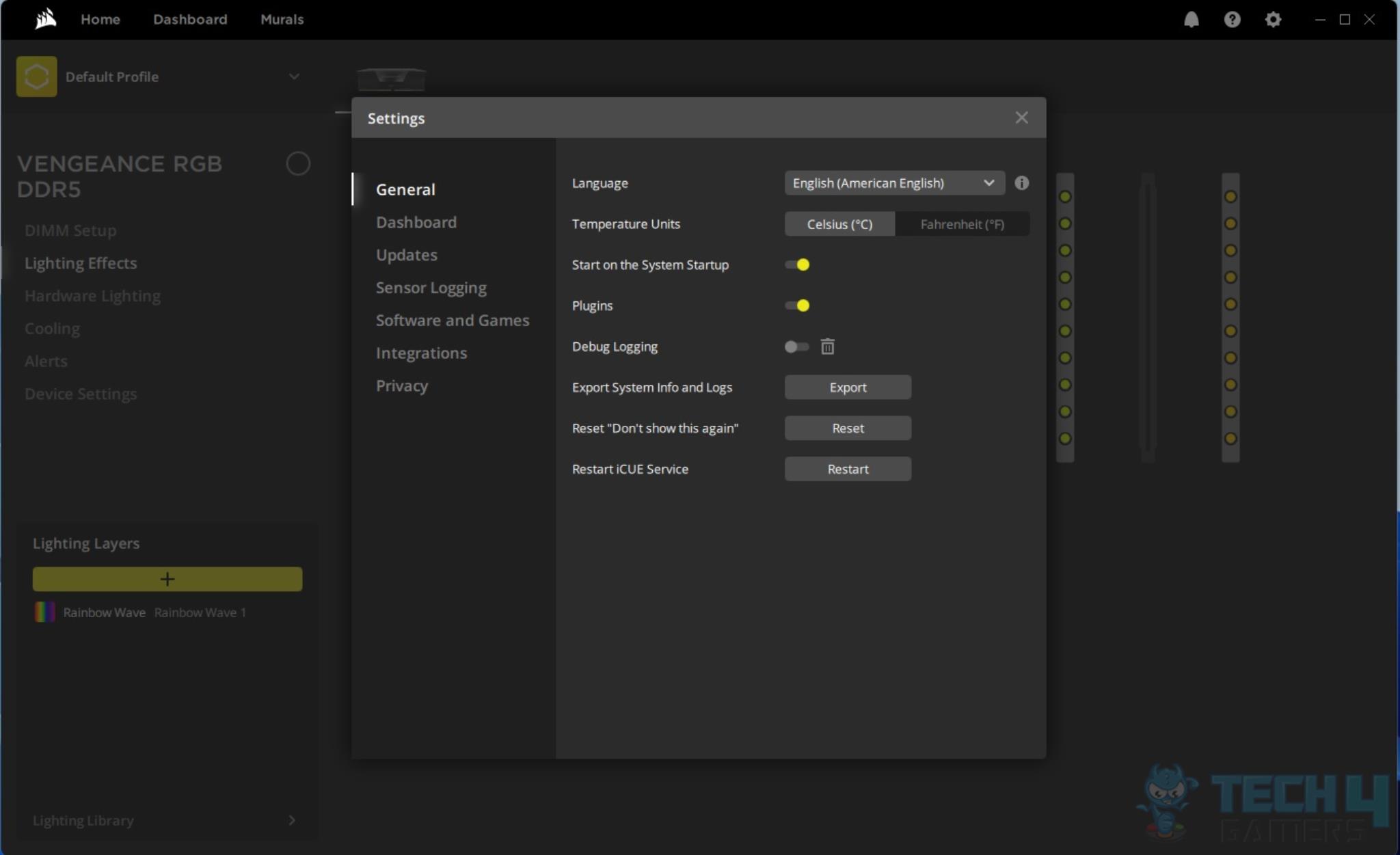Image resolution: width=1400 pixels, height=855 pixels.
Task: Click the Export button
Action: 848,387
